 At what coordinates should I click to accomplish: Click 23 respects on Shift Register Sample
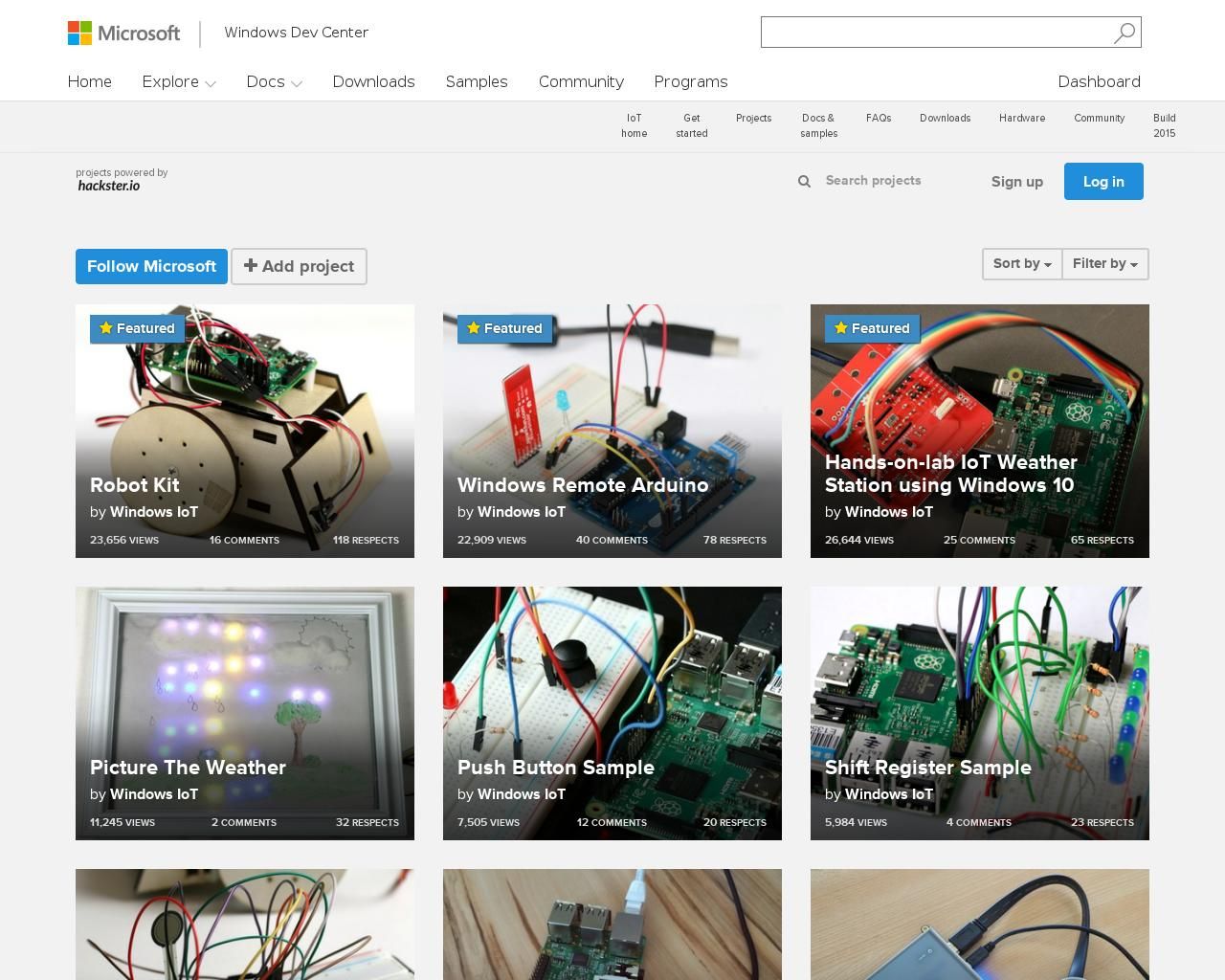(x=1102, y=822)
